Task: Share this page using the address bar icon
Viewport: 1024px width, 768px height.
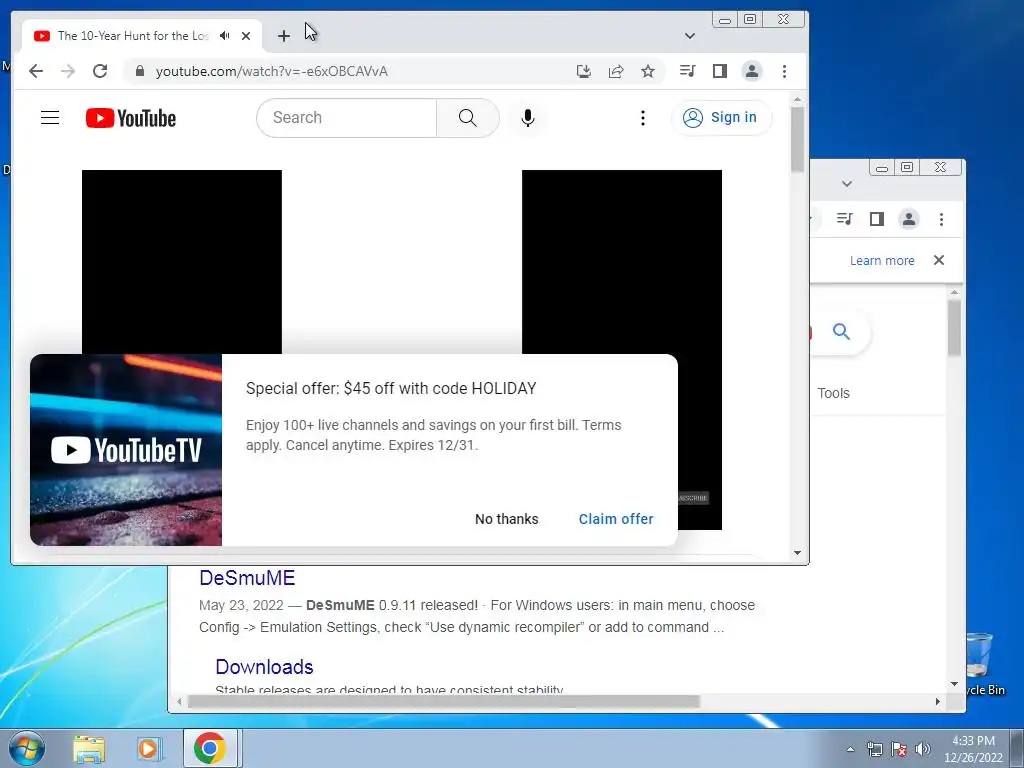Action: 616,71
